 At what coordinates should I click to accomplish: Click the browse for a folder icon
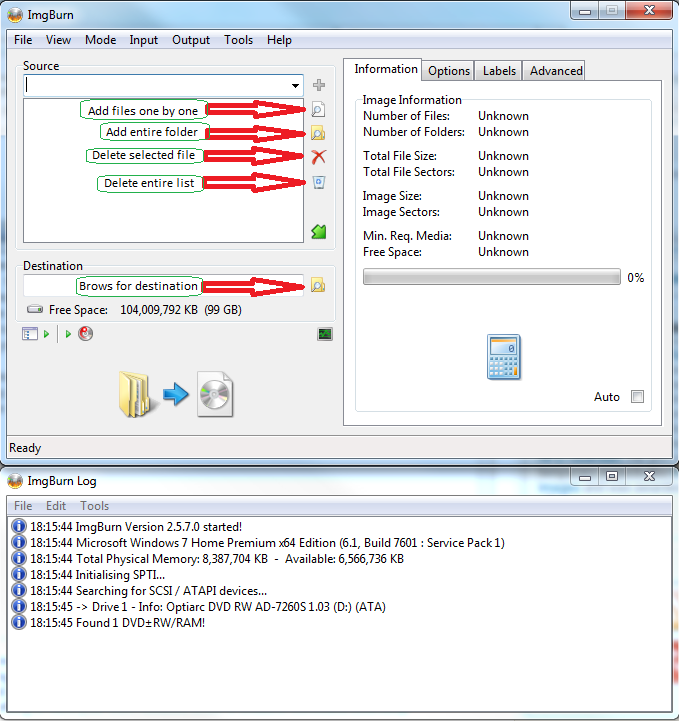tap(318, 133)
